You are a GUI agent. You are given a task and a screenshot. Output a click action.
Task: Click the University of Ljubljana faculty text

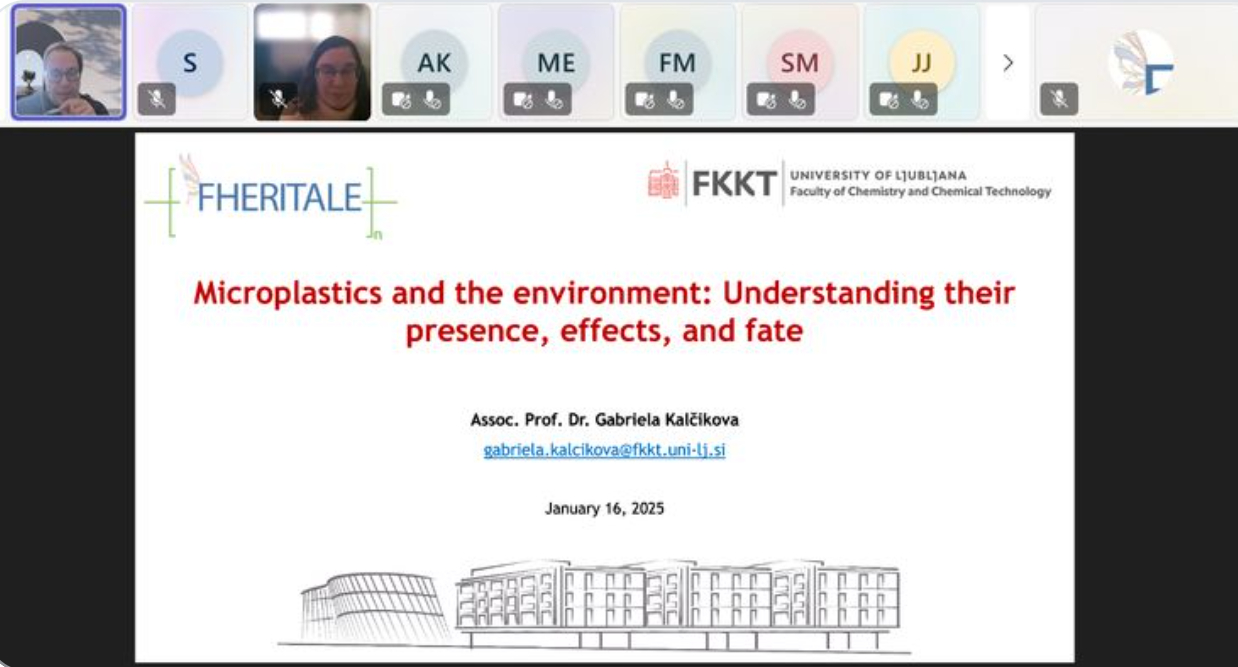pyautogui.click(x=919, y=183)
